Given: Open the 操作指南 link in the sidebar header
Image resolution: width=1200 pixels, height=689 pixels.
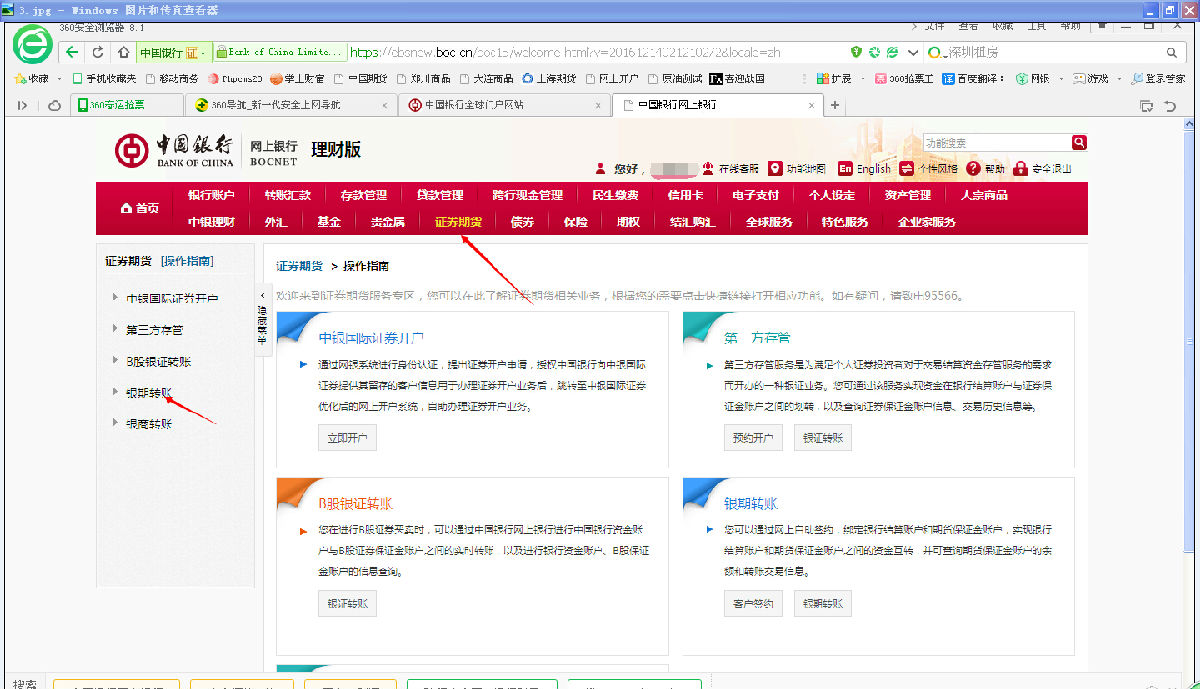Looking at the screenshot, I should point(187,261).
